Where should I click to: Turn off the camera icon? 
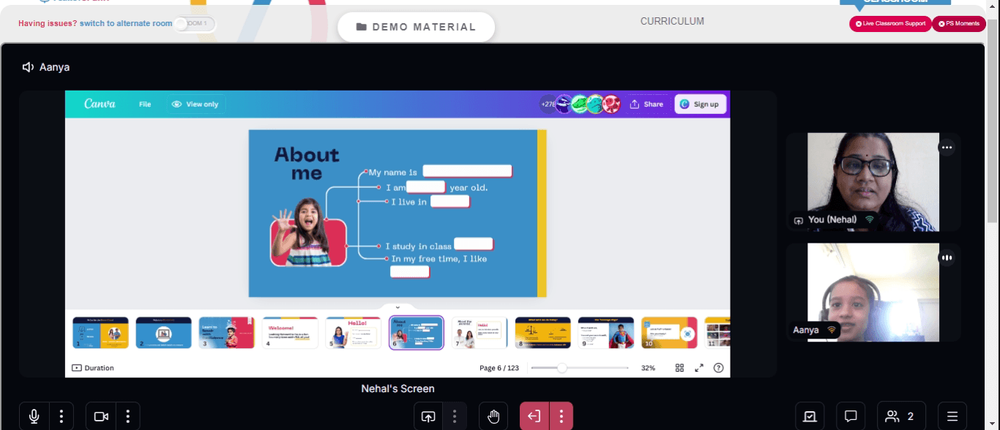(101, 417)
